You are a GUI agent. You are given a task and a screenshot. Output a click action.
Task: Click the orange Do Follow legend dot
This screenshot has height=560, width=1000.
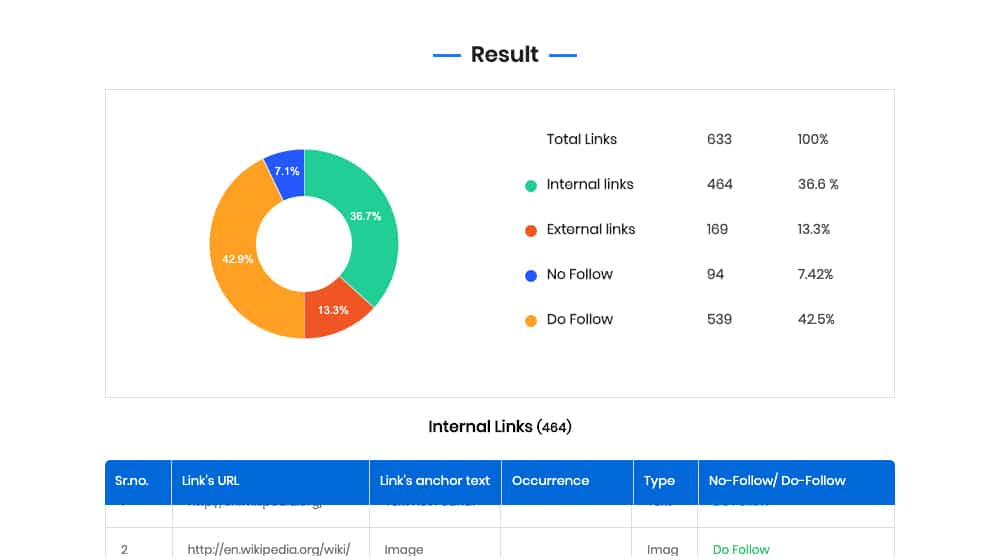click(531, 320)
